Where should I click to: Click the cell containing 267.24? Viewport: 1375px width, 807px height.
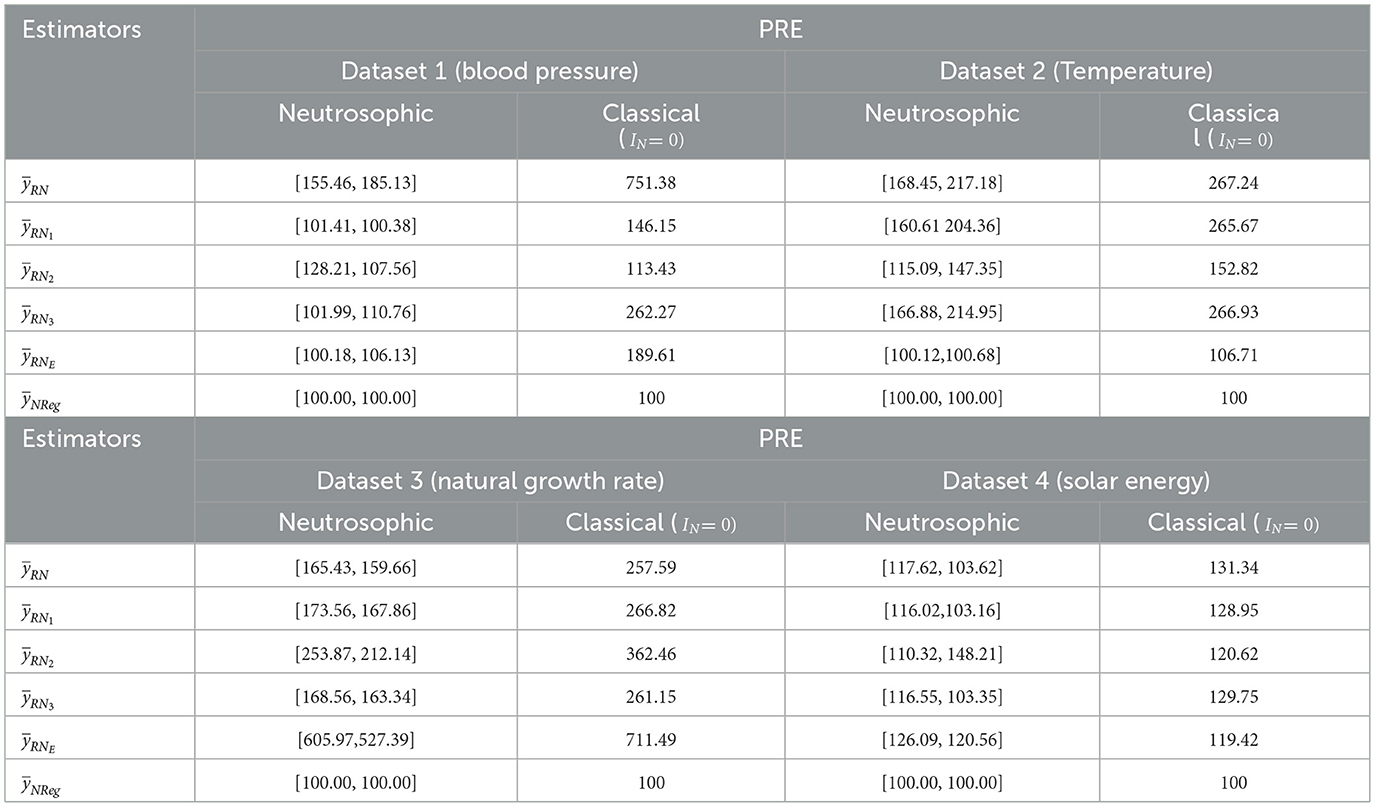point(1233,183)
